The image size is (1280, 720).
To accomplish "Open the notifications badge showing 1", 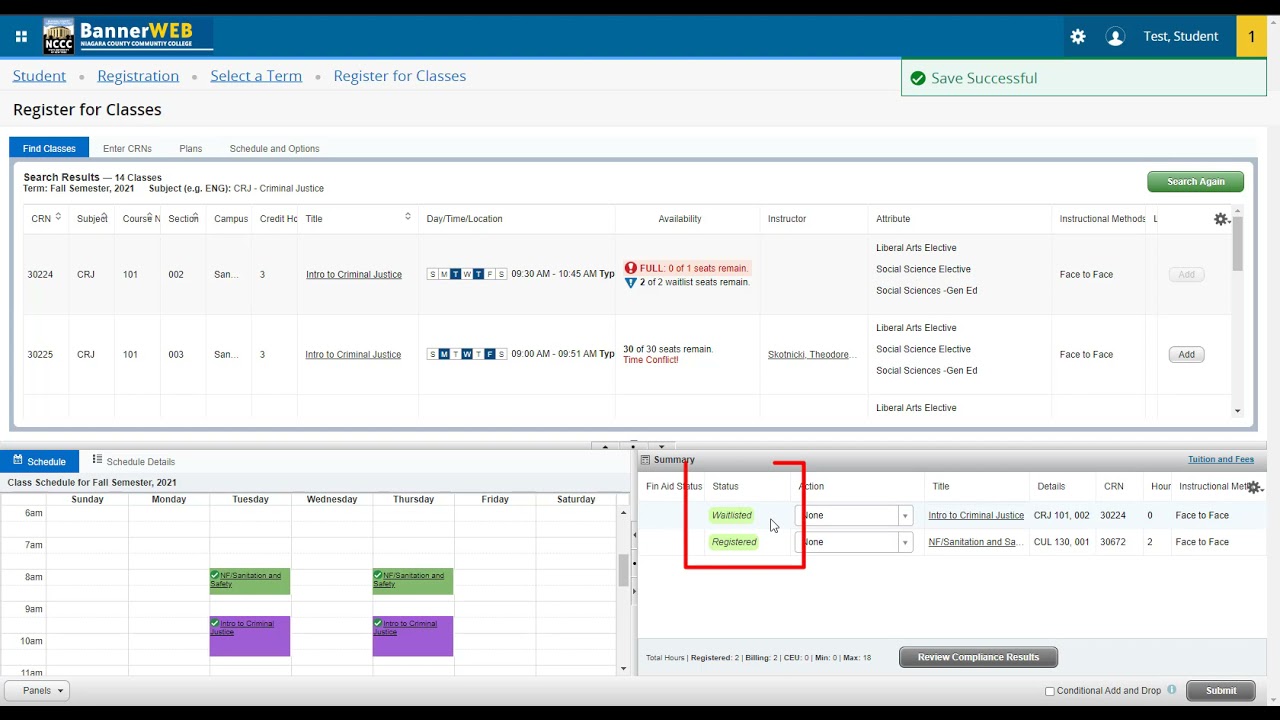I will click(1251, 37).
